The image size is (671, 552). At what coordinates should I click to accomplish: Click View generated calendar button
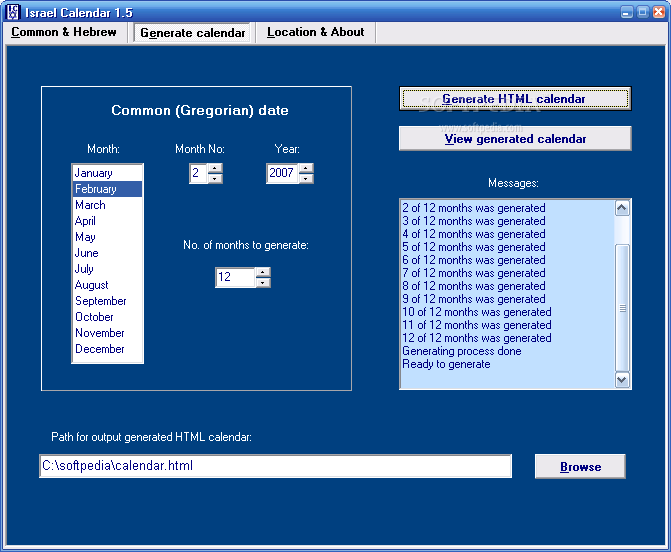click(x=515, y=139)
